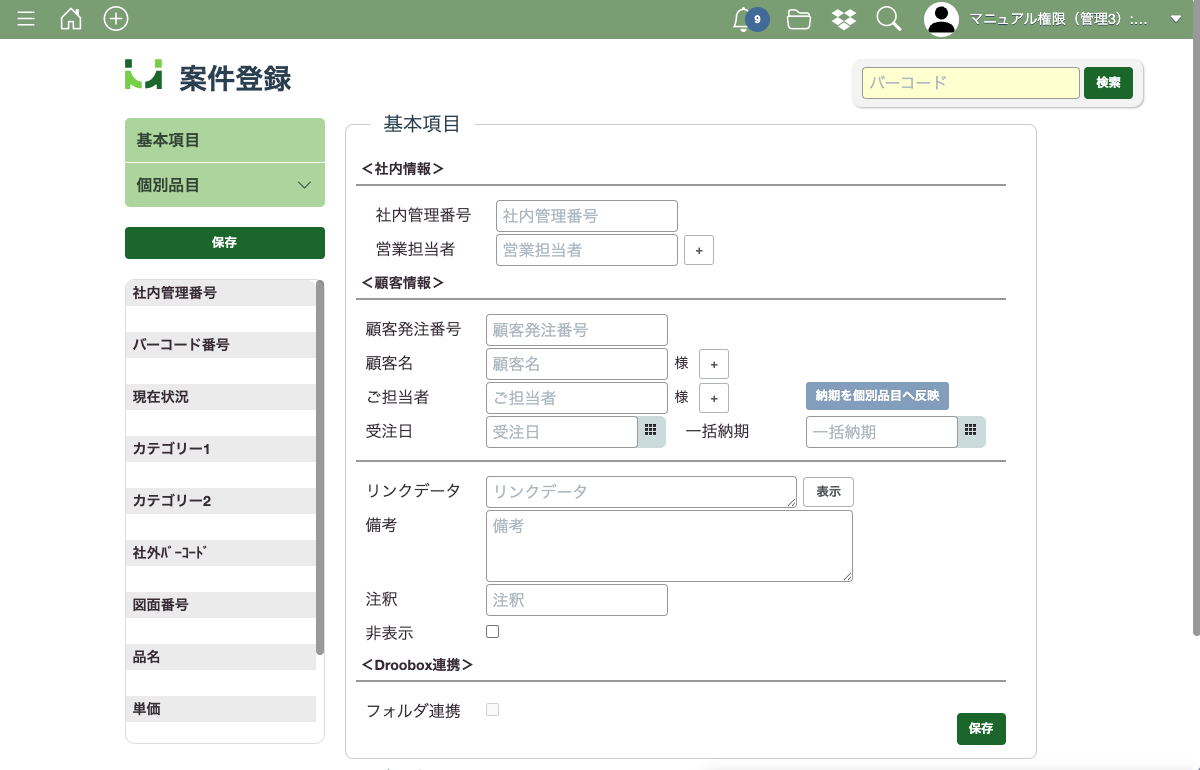Click the user avatar icon
Image resolution: width=1200 pixels, height=770 pixels.
(x=941, y=19)
